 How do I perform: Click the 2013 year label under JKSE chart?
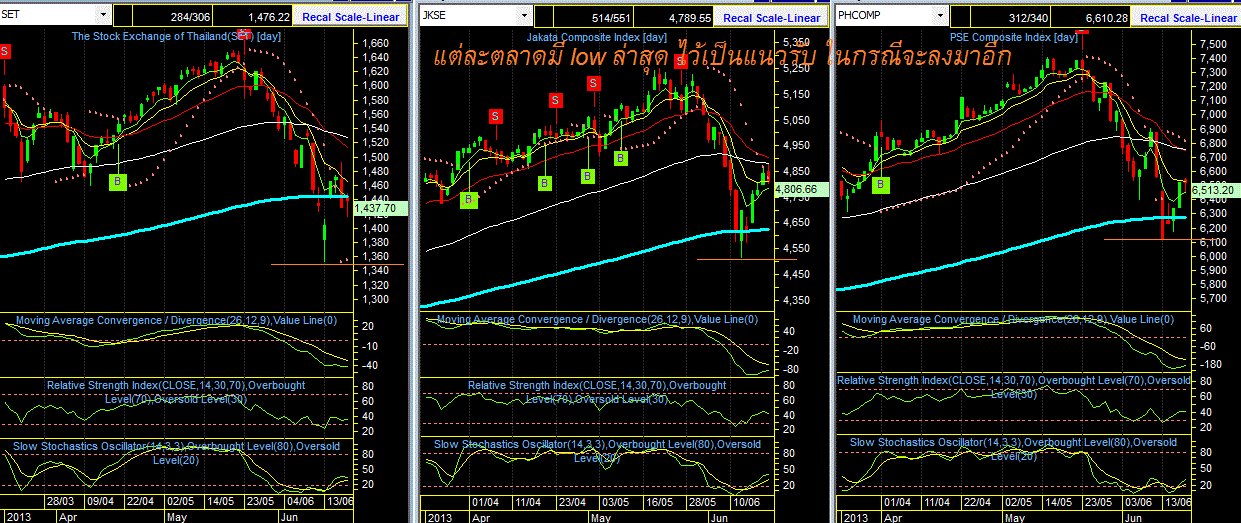click(439, 517)
